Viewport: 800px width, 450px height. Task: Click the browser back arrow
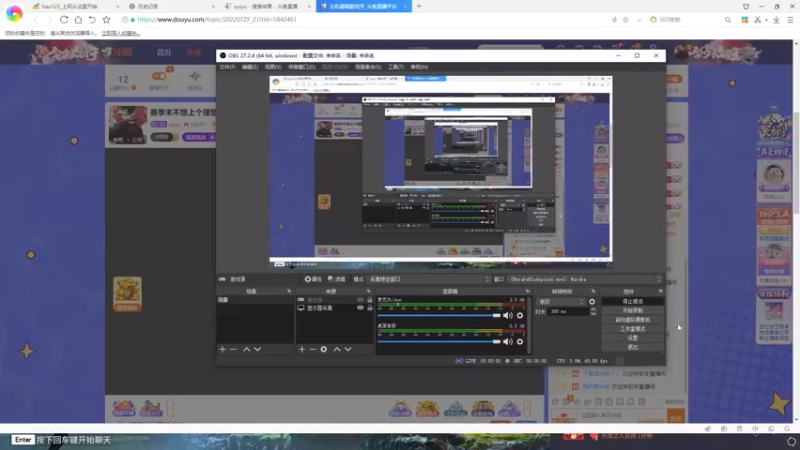tap(35, 19)
